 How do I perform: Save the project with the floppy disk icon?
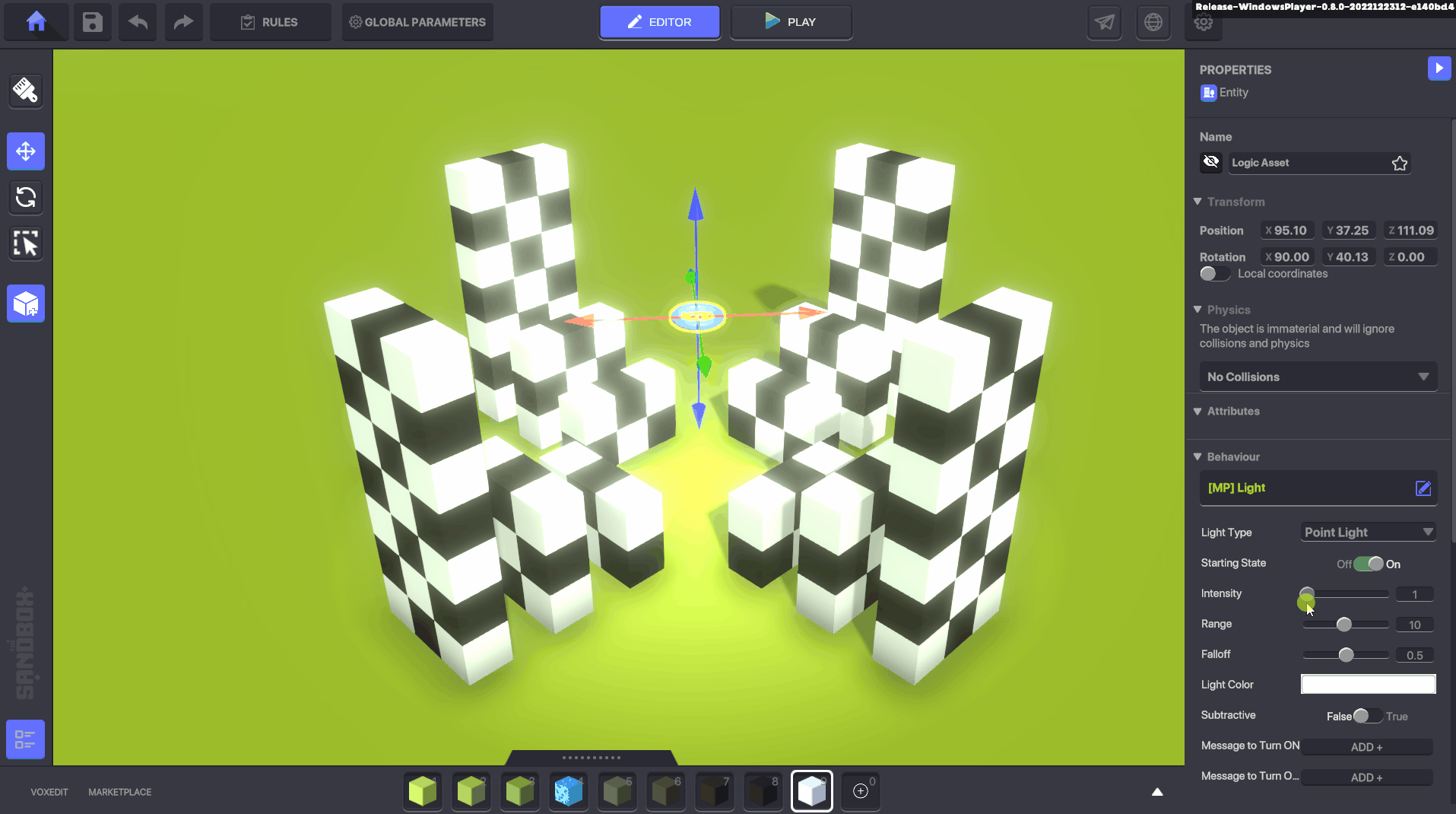pyautogui.click(x=92, y=21)
